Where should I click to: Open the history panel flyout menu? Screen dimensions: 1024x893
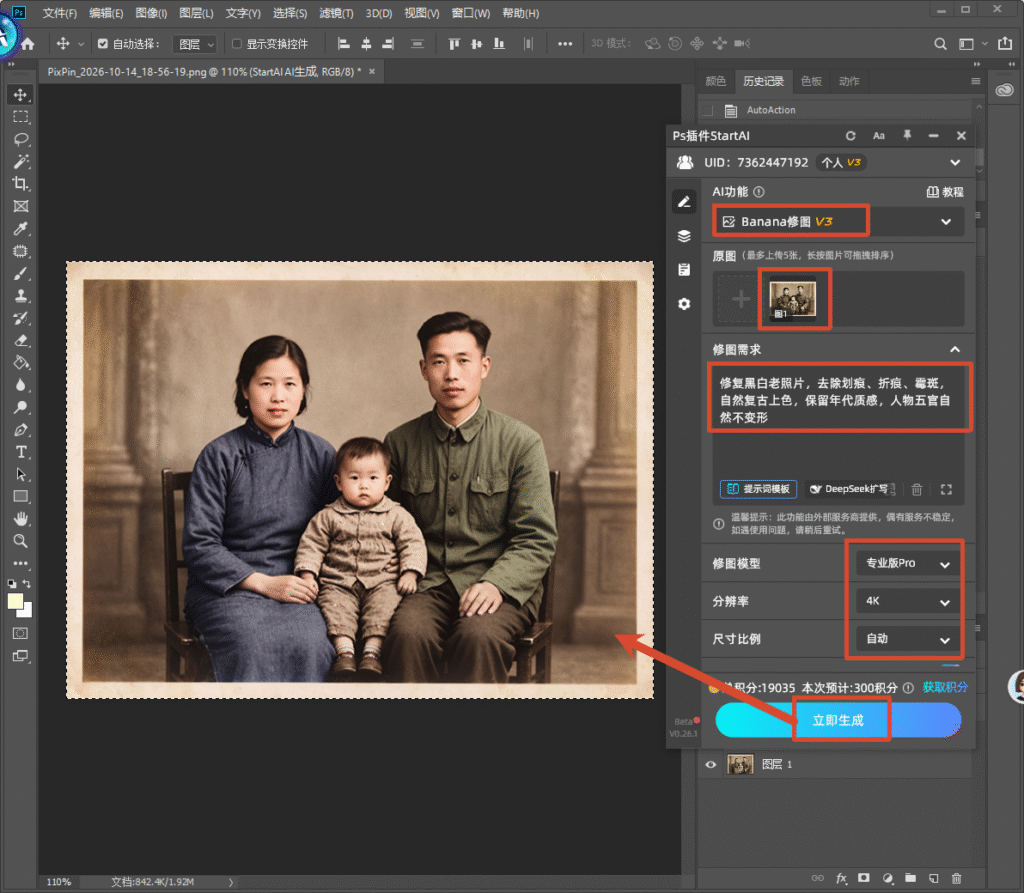coord(975,81)
